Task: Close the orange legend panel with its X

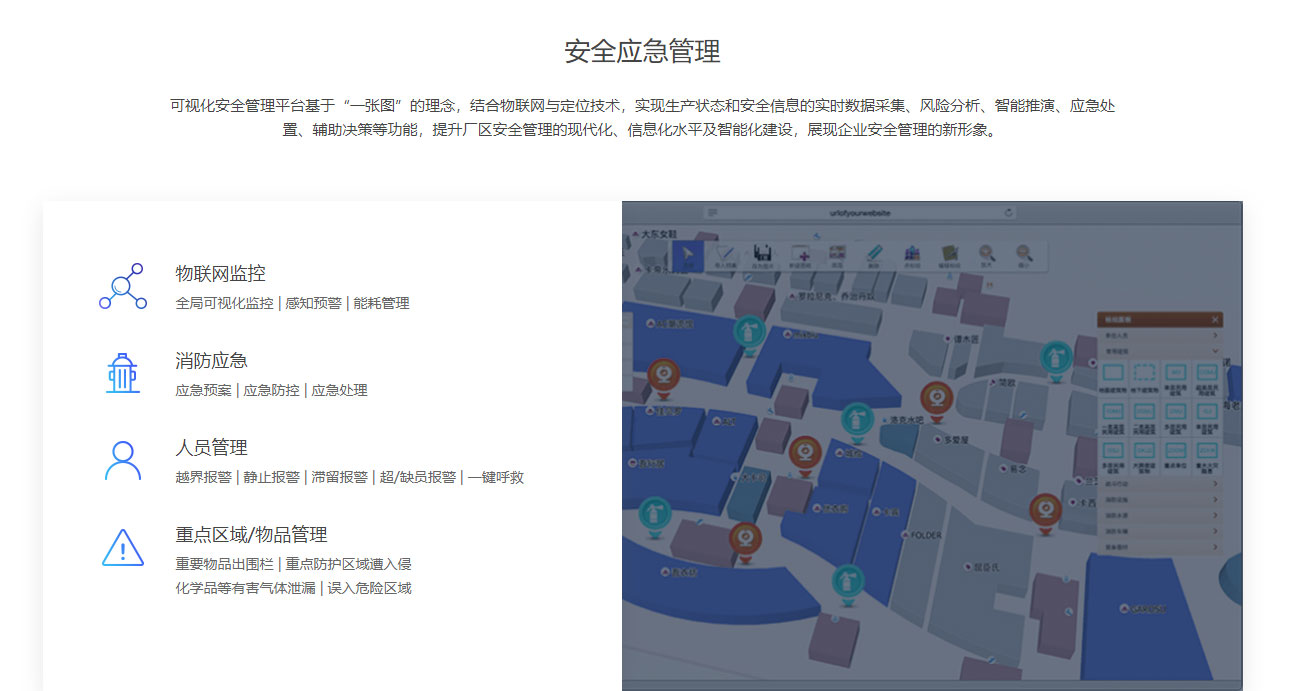Action: (x=1214, y=318)
